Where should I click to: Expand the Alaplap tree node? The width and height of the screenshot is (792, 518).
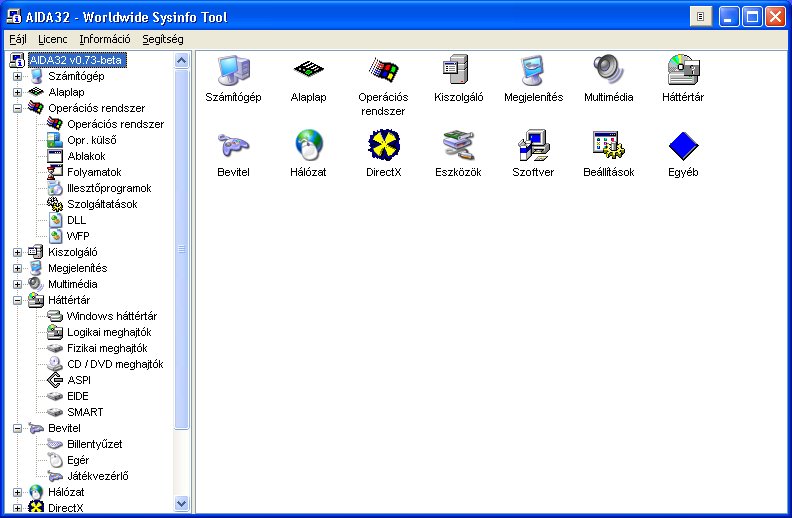[18, 92]
